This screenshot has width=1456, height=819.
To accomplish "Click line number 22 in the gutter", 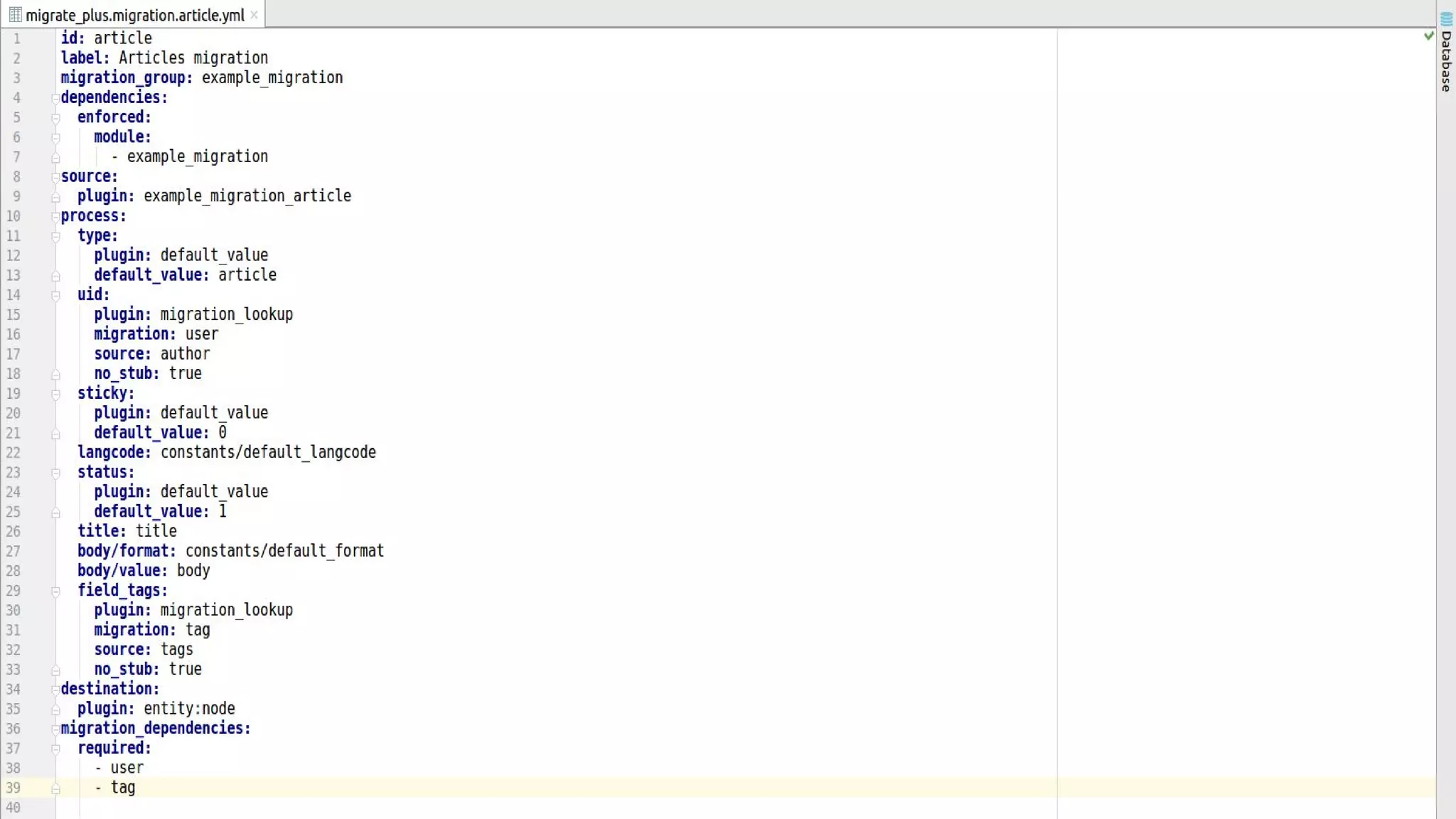I will click(x=14, y=453).
